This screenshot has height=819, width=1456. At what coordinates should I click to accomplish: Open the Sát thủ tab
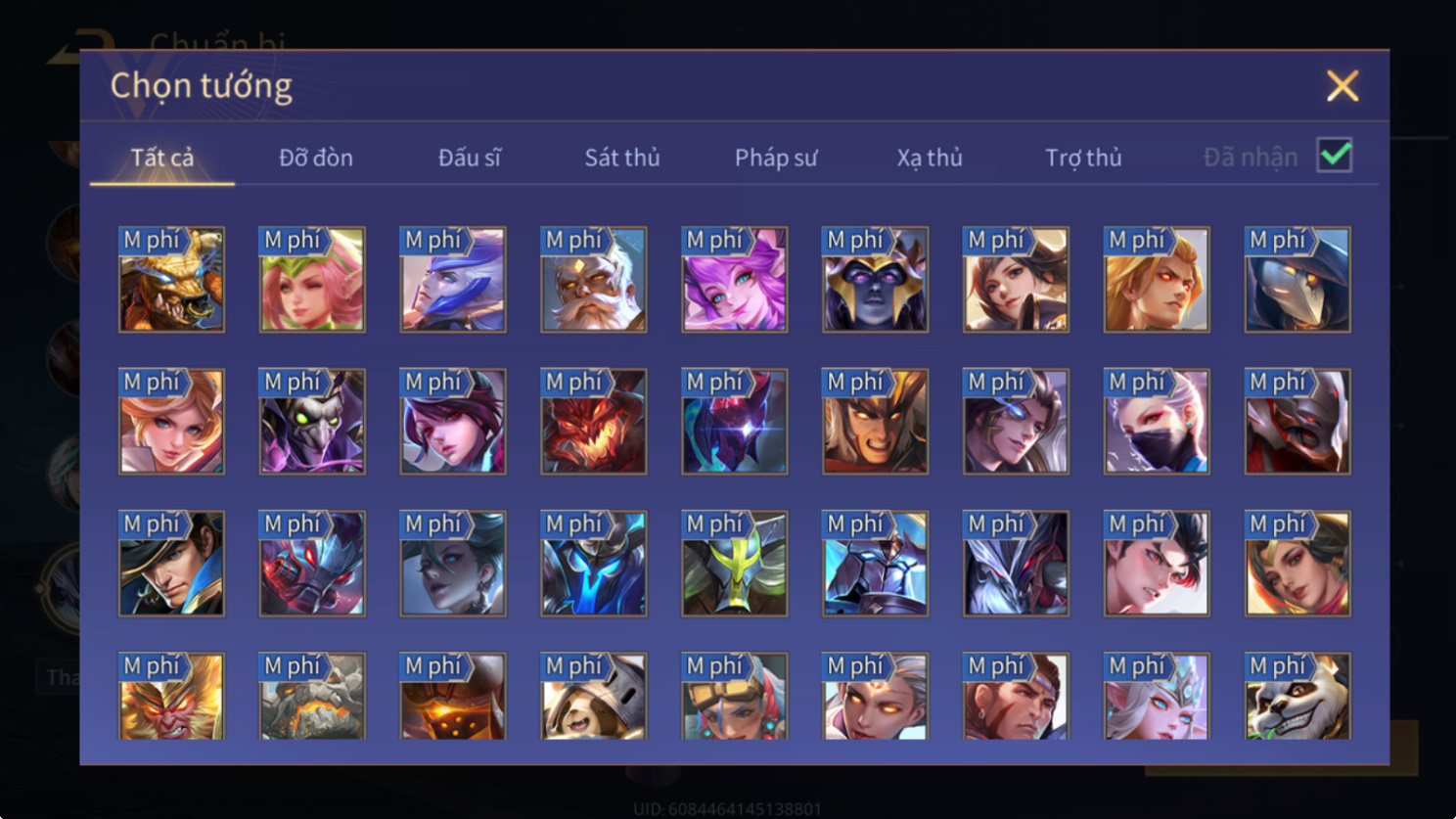(x=622, y=158)
